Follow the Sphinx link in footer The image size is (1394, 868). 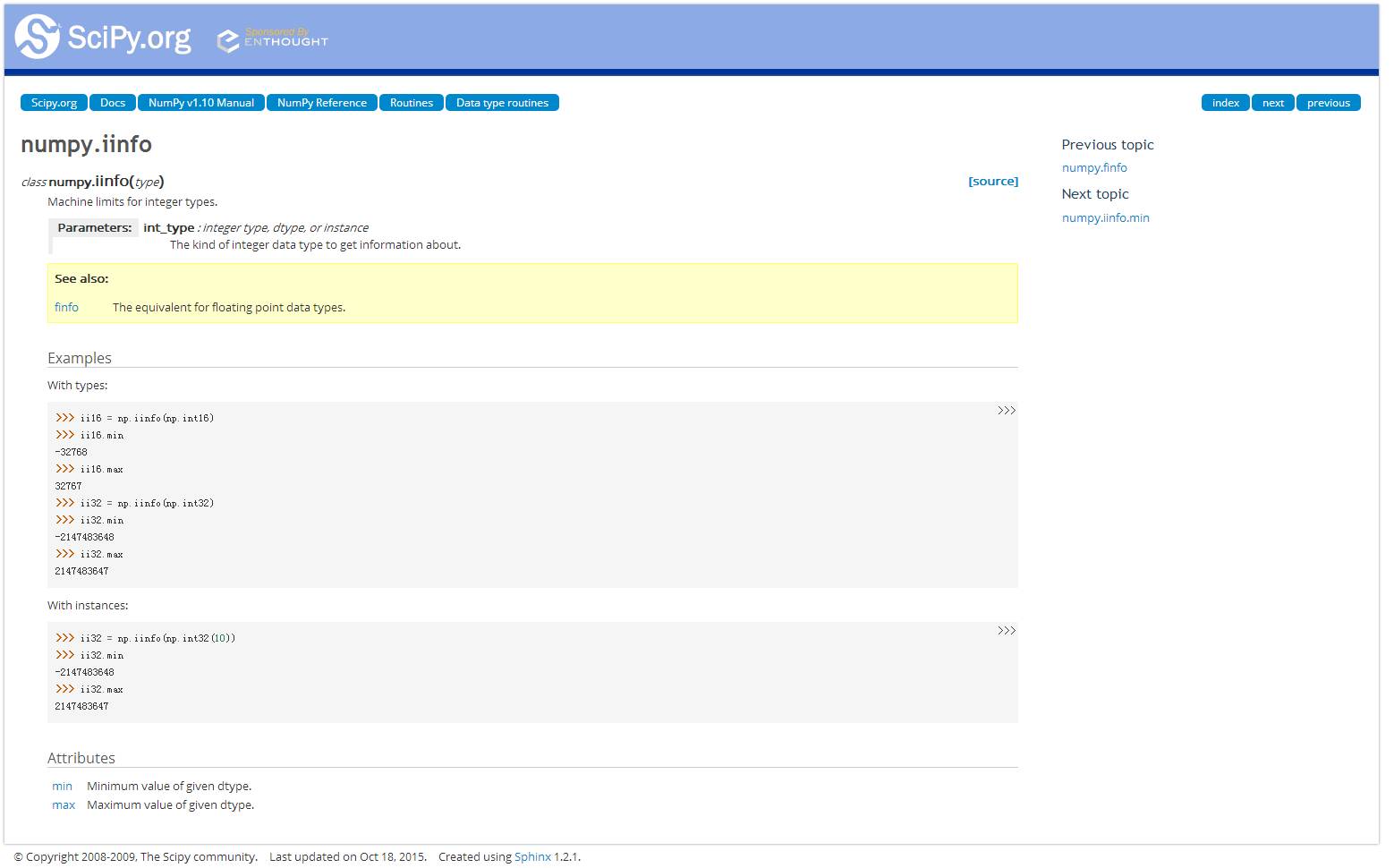tap(532, 857)
